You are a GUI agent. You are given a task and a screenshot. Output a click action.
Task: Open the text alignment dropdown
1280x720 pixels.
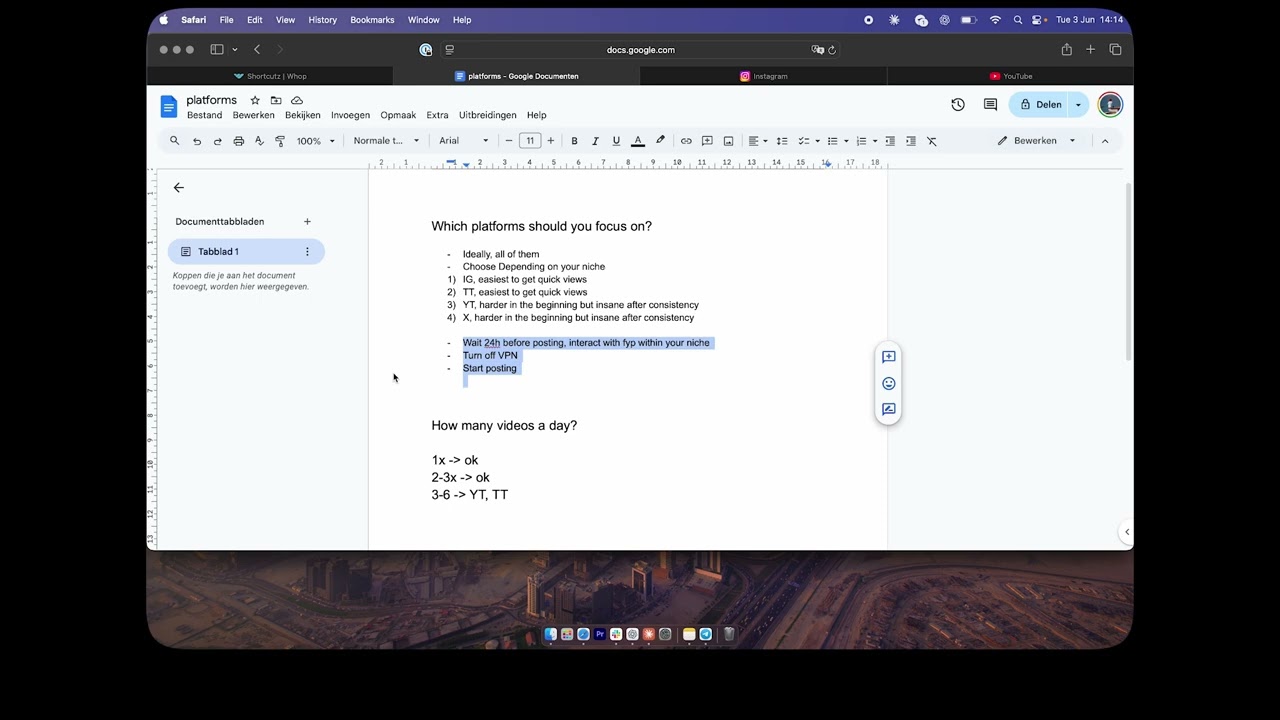(758, 141)
